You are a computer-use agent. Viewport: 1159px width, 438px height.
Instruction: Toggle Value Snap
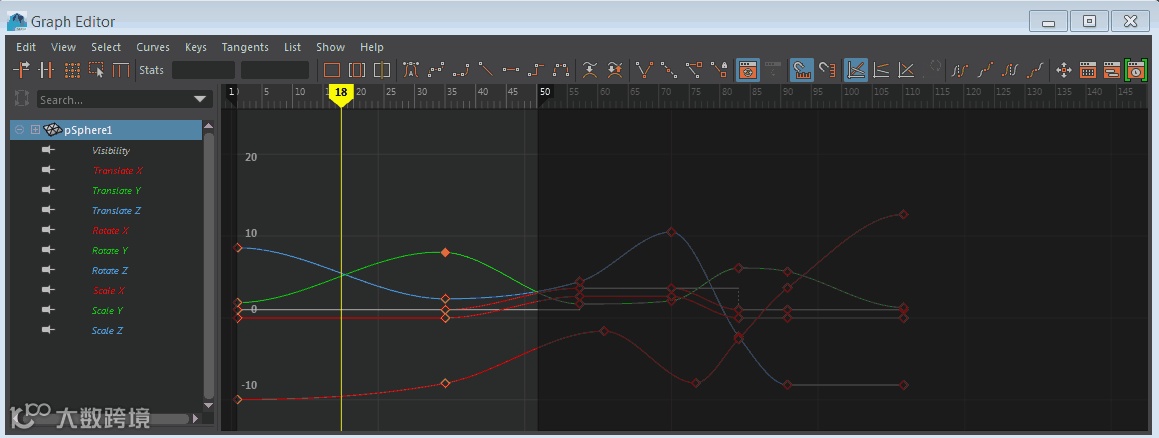[828, 70]
